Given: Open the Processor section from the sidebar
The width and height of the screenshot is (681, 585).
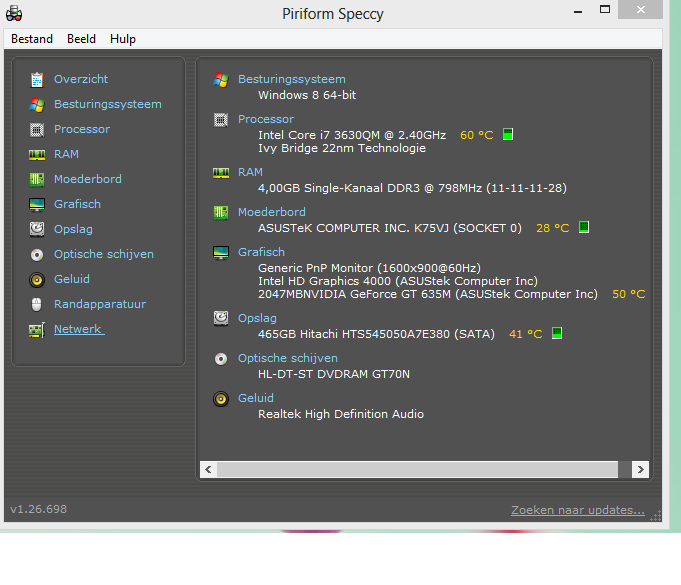Looking at the screenshot, I should coord(82,129).
